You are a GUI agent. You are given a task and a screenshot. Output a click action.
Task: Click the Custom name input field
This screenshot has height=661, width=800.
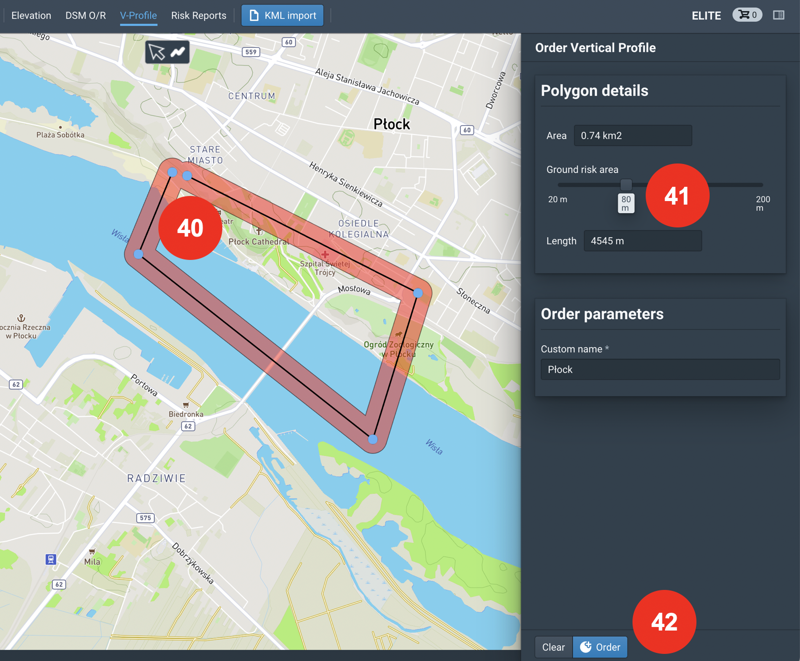(660, 369)
